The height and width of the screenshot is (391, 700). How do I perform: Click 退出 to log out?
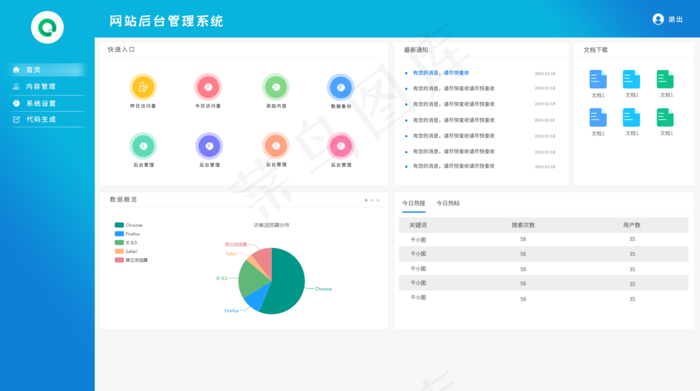point(675,19)
